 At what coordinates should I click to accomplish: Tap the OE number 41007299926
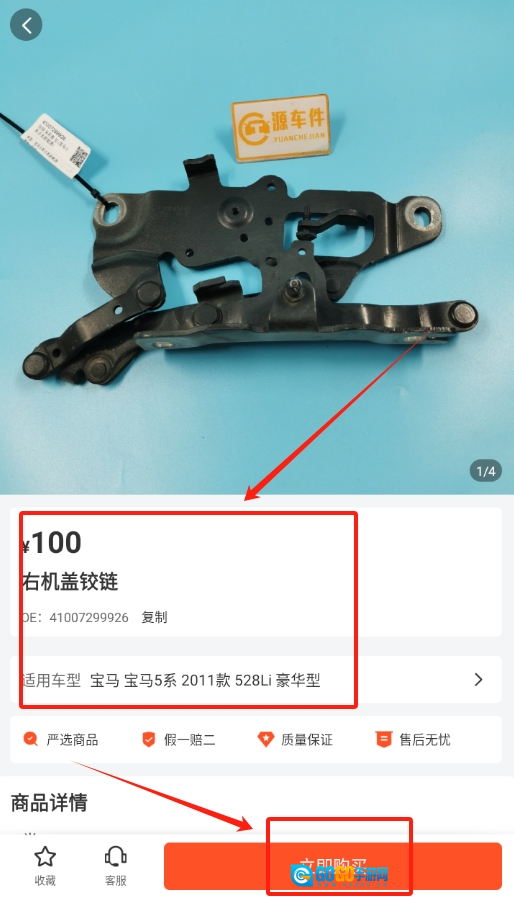(x=89, y=617)
